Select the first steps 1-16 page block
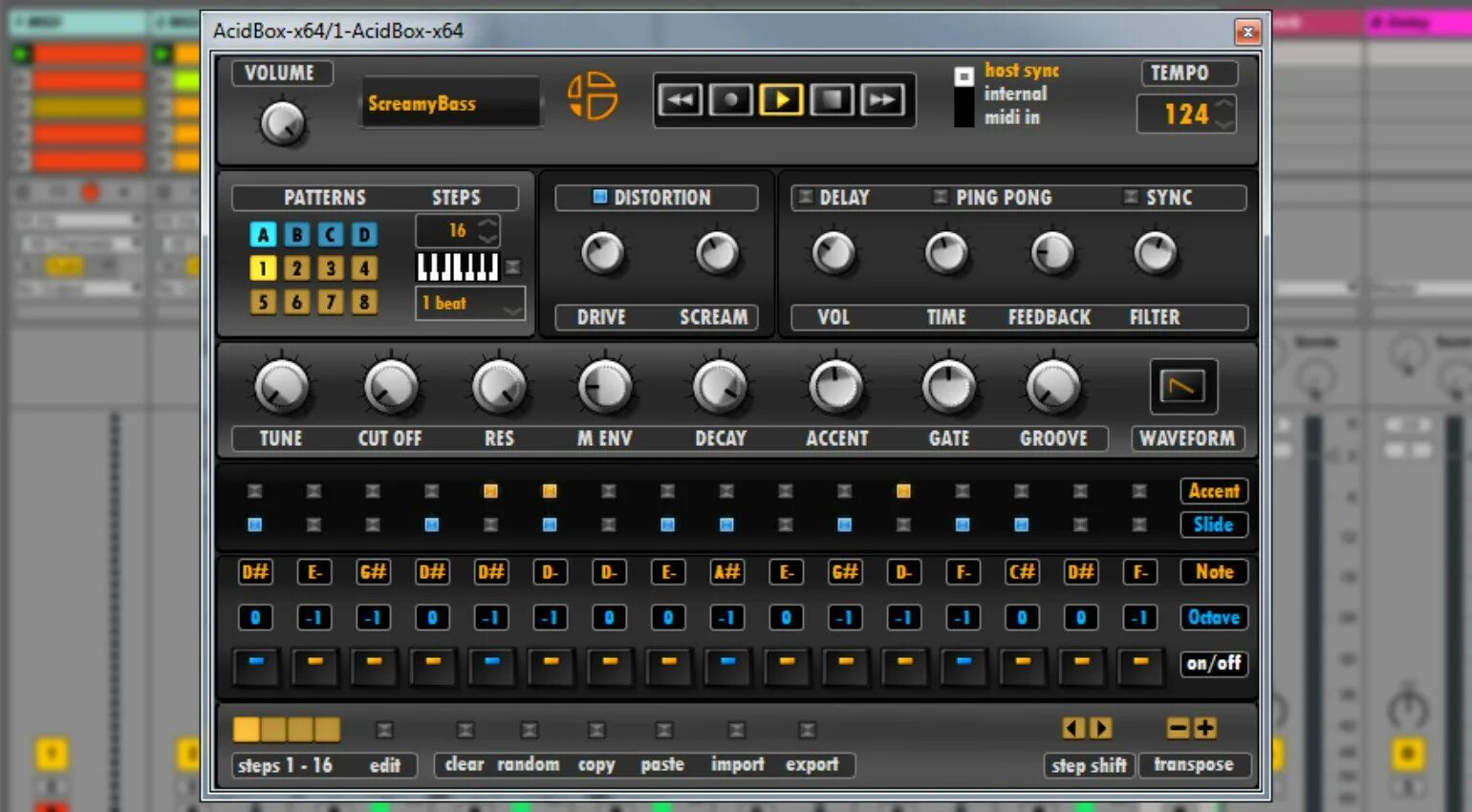This screenshot has height=812, width=1472. 247,730
